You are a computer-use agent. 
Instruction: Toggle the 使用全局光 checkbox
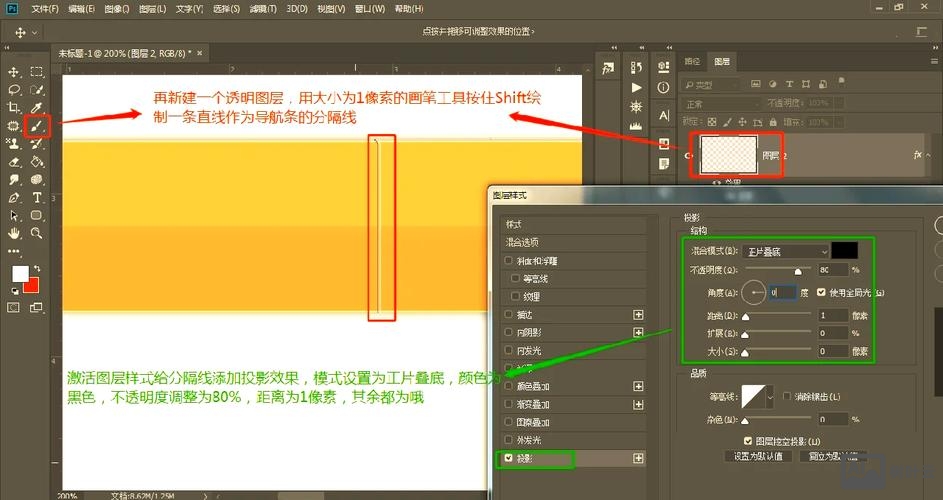[821, 292]
